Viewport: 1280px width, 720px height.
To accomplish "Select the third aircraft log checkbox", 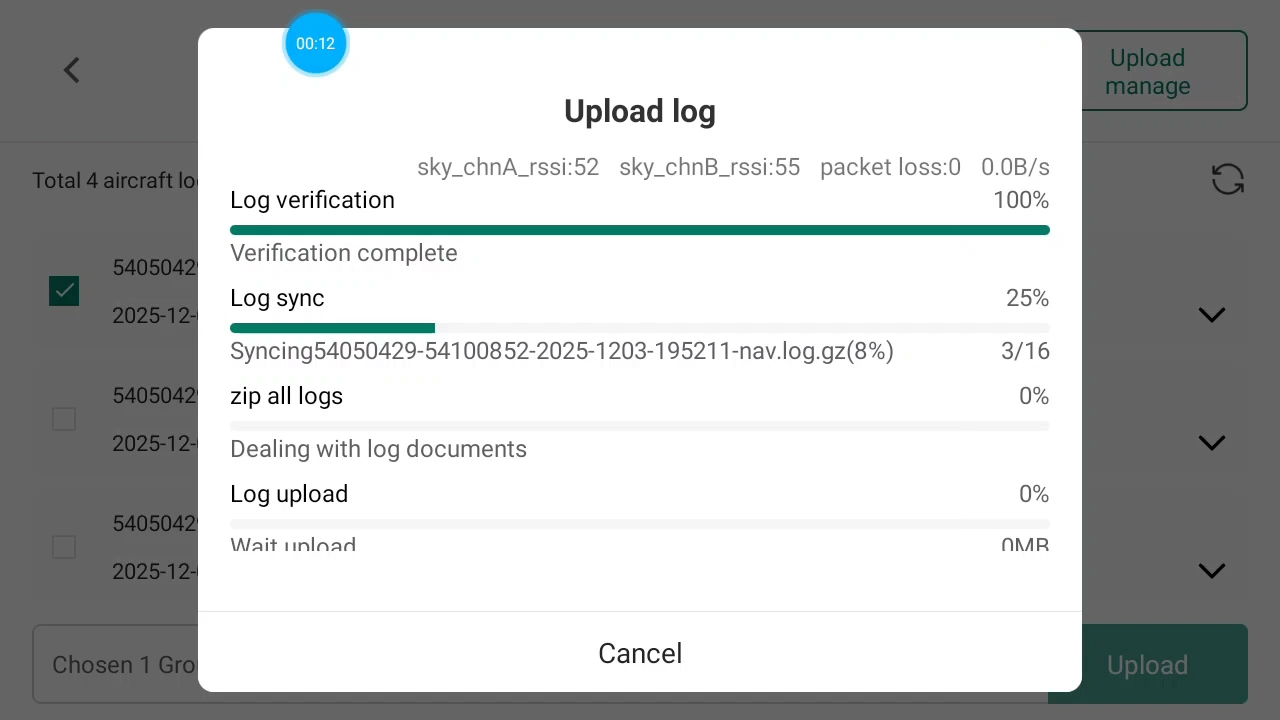I will pos(64,547).
